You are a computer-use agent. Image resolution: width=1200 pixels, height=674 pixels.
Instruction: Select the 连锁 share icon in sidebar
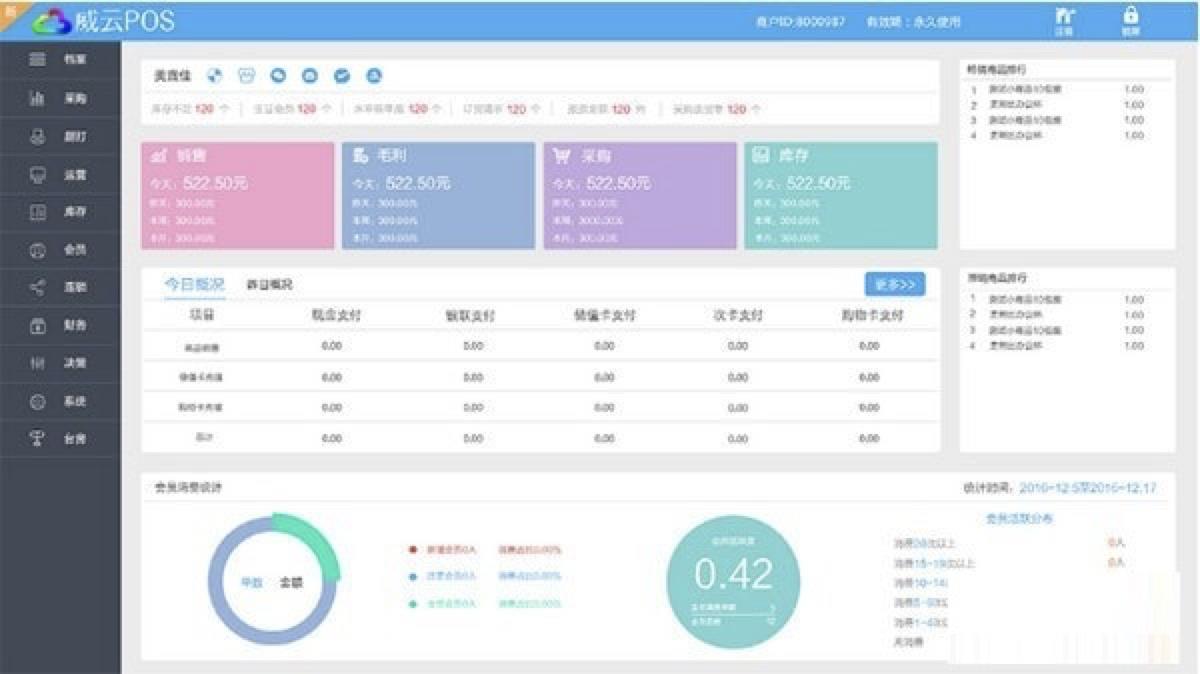(38, 288)
